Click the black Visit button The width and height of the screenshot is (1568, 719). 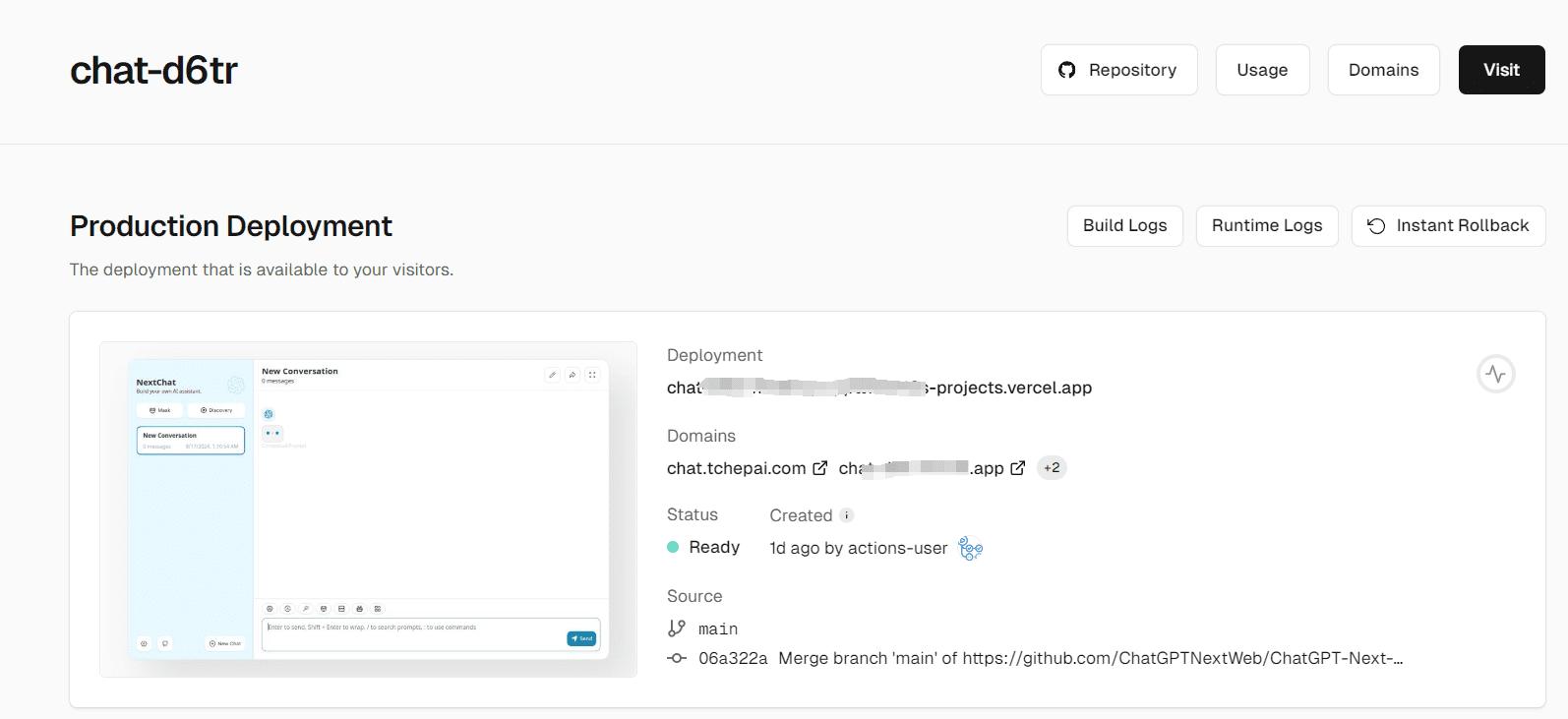1501,70
